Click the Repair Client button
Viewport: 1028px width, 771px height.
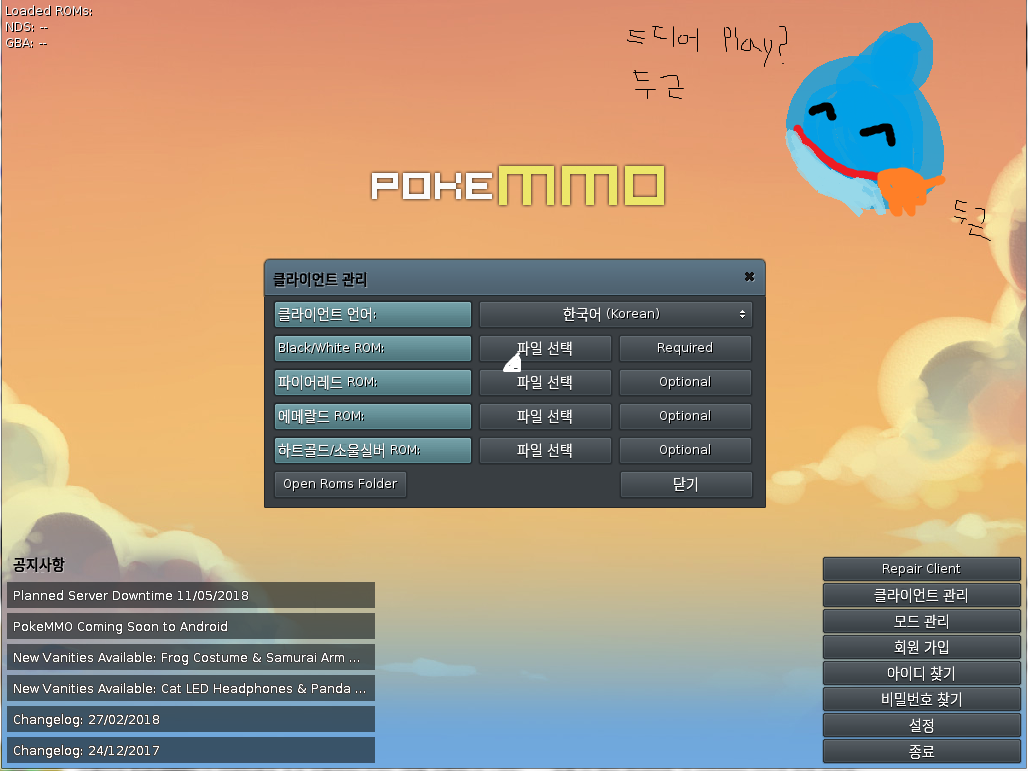[x=921, y=569]
